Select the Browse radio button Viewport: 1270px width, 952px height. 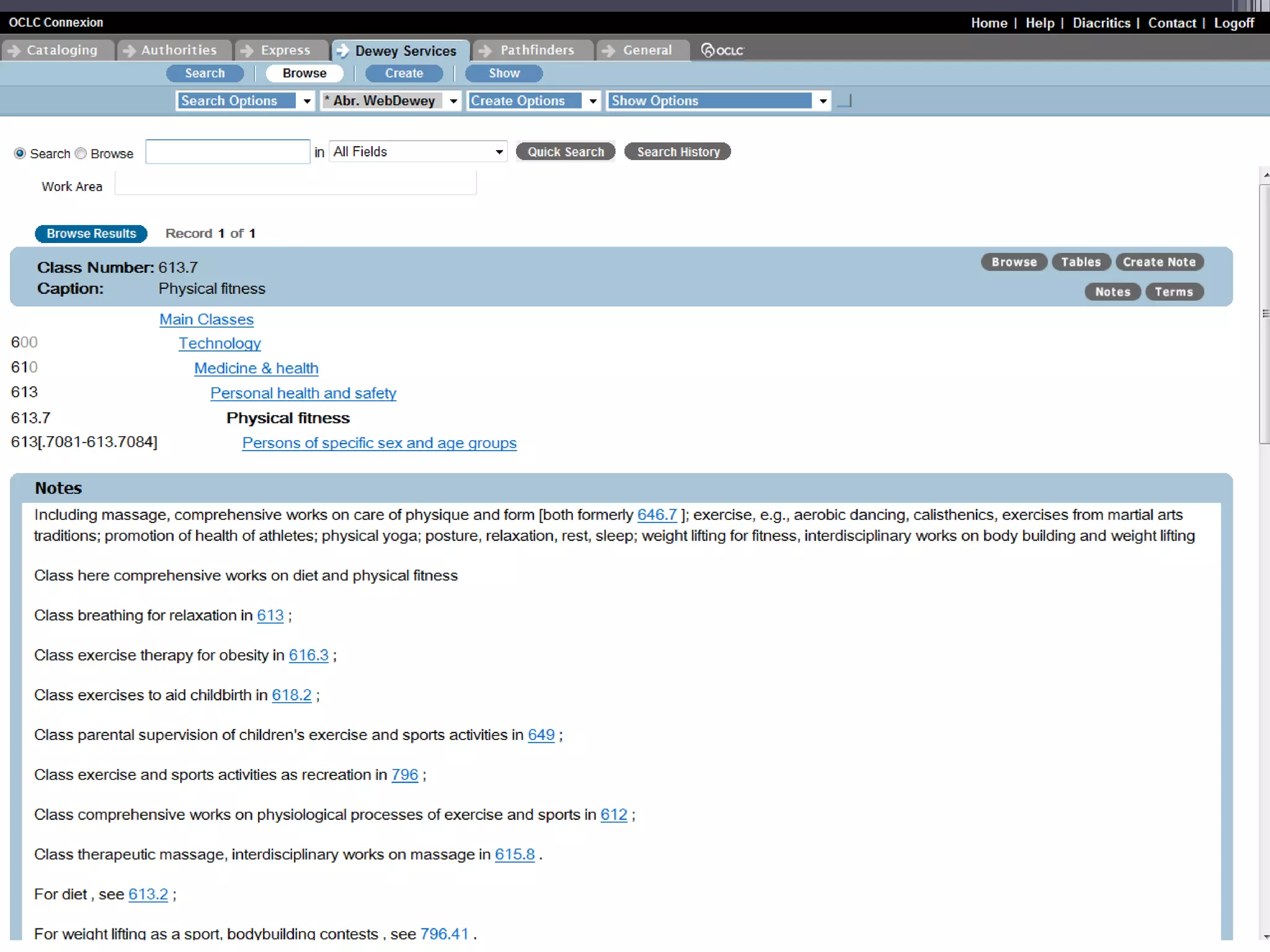point(81,153)
